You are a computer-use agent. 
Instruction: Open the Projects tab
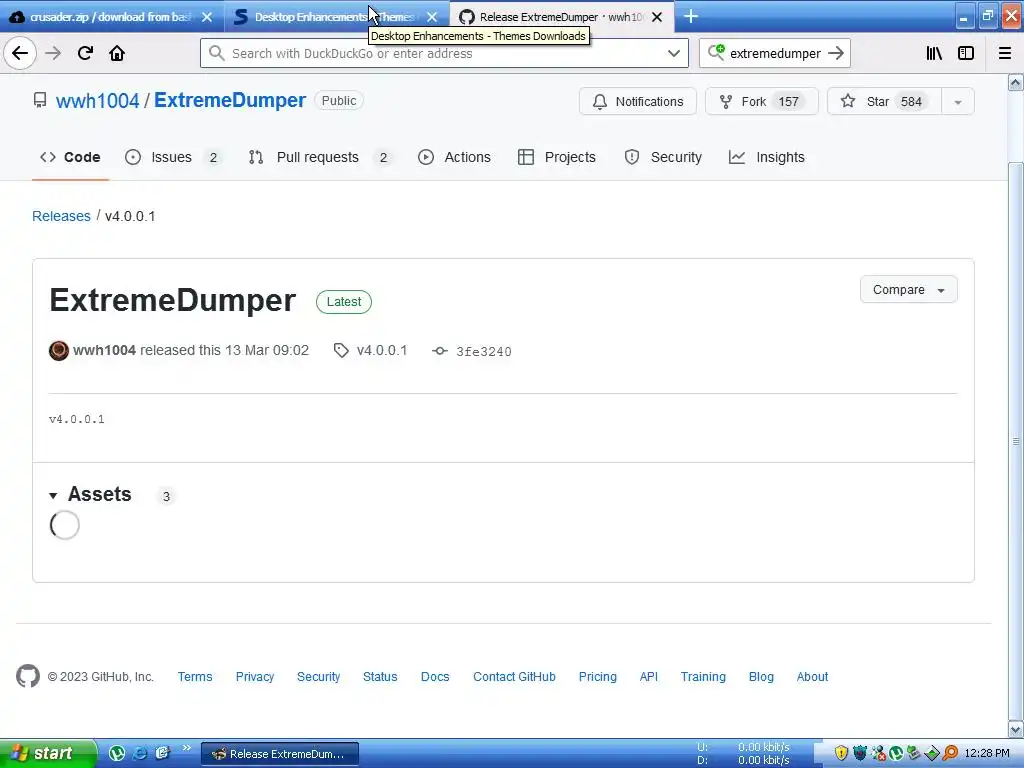pos(556,157)
